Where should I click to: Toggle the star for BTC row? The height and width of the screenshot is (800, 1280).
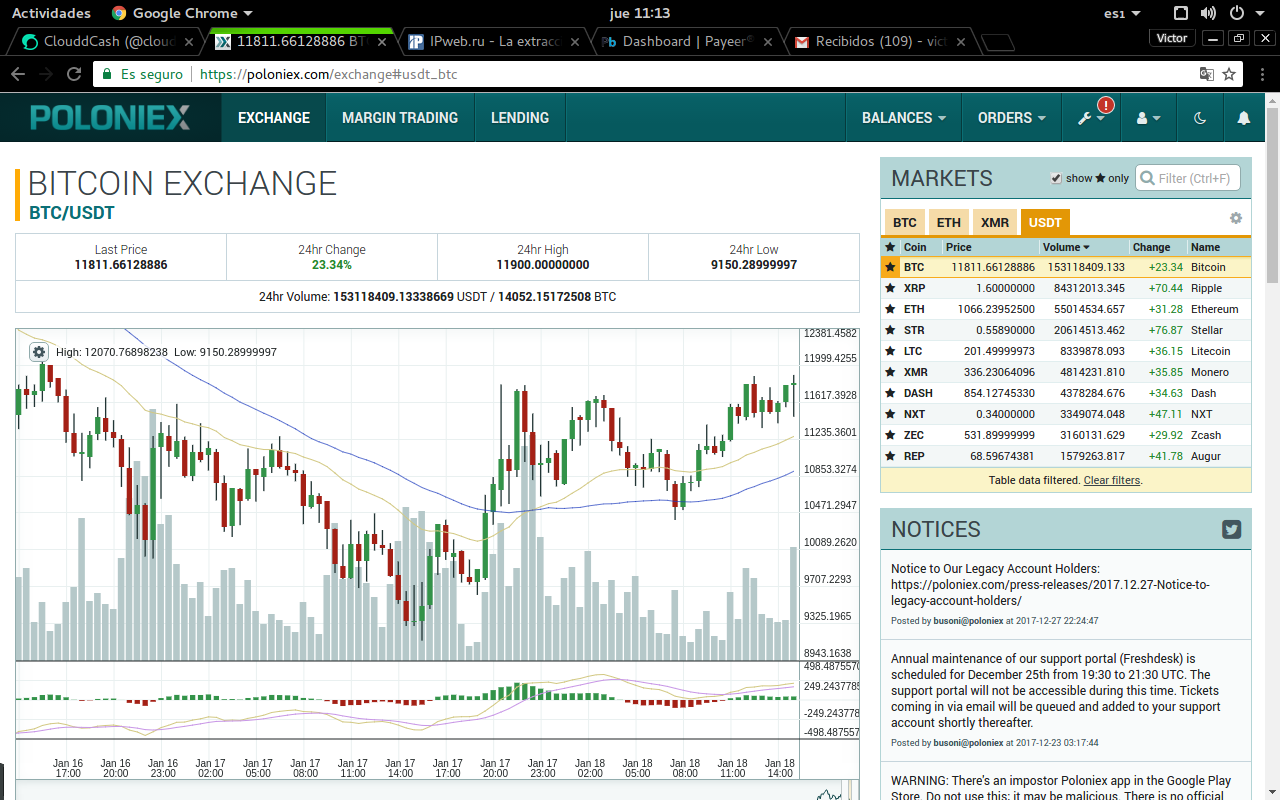pyautogui.click(x=890, y=267)
